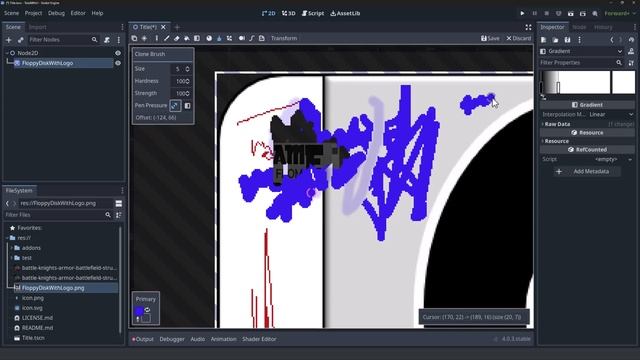Select the clone brush tool highlighted blue
Screen dimensions: 640x360
click(219, 38)
